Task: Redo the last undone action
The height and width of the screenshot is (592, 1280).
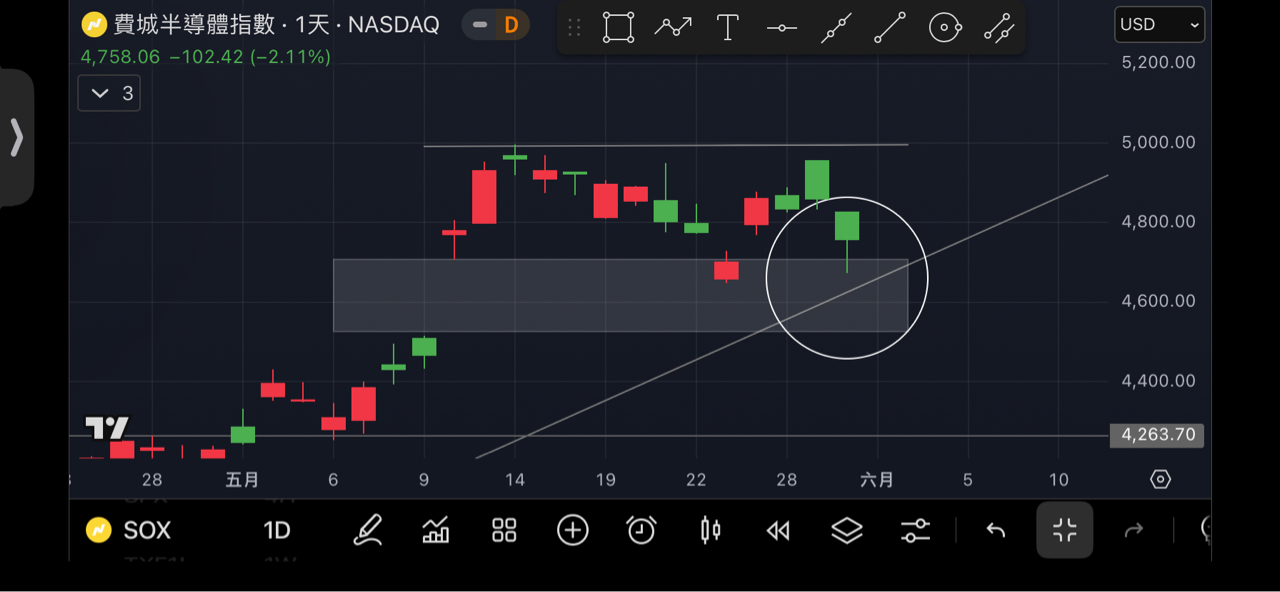Action: tap(1134, 530)
